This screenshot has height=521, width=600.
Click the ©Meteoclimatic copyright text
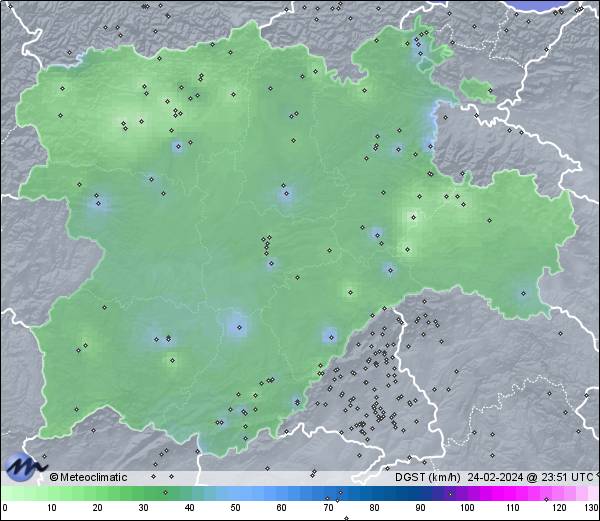click(x=88, y=477)
